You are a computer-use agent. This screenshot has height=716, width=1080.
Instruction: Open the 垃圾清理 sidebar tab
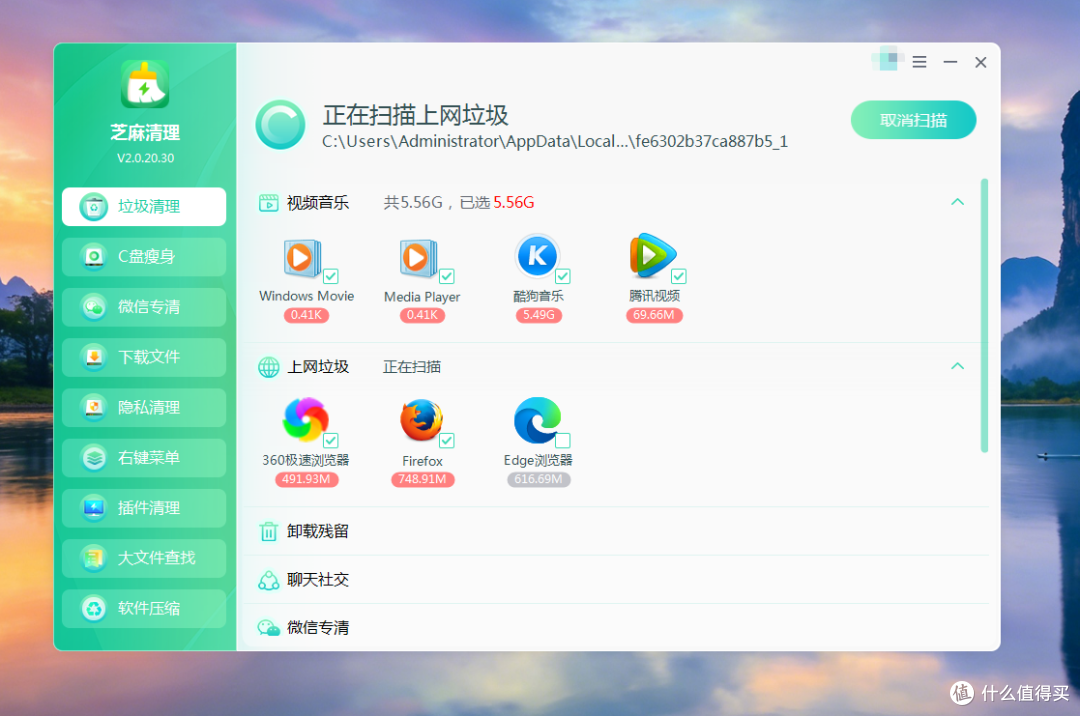click(x=144, y=207)
